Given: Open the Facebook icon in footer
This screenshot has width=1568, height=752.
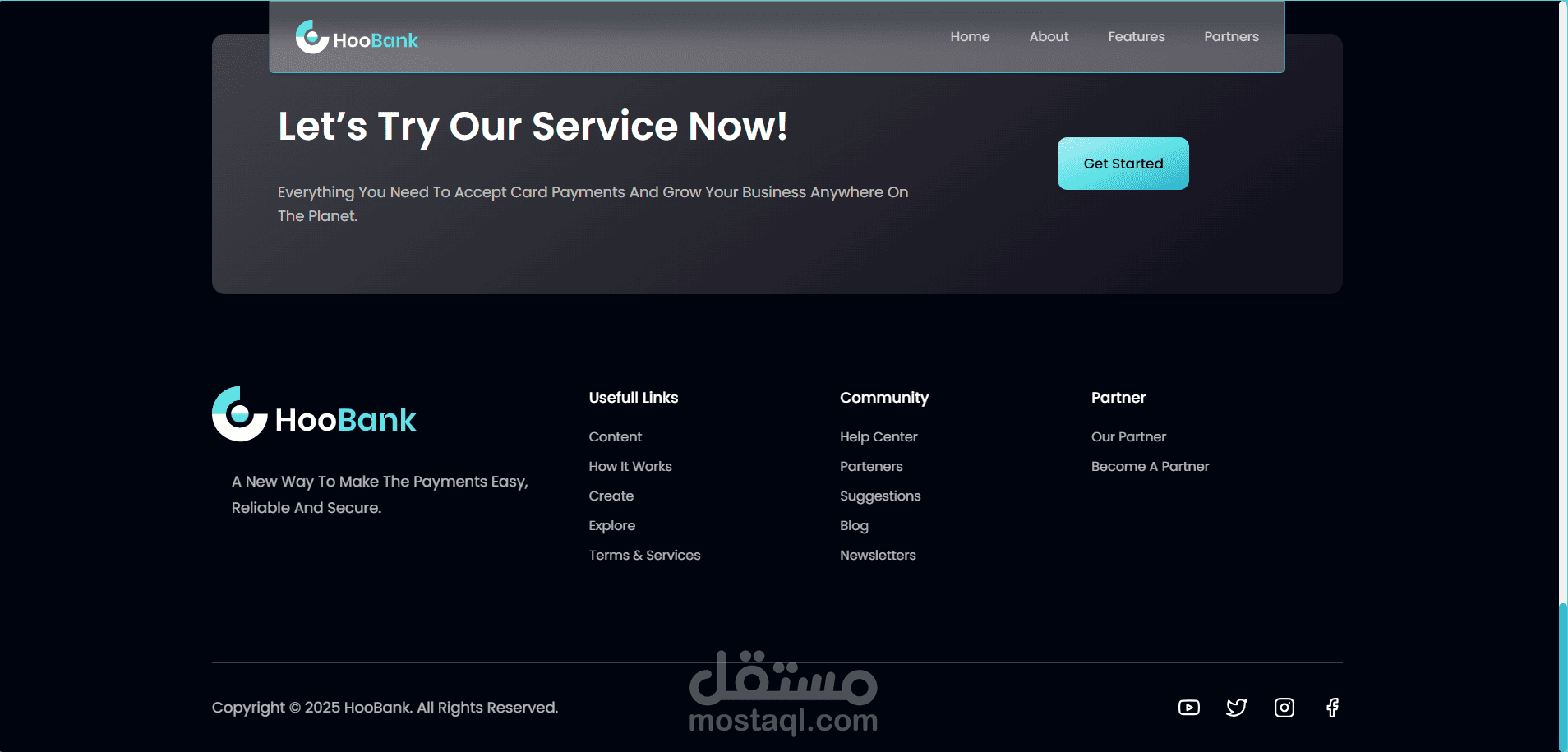Looking at the screenshot, I should 1332,708.
